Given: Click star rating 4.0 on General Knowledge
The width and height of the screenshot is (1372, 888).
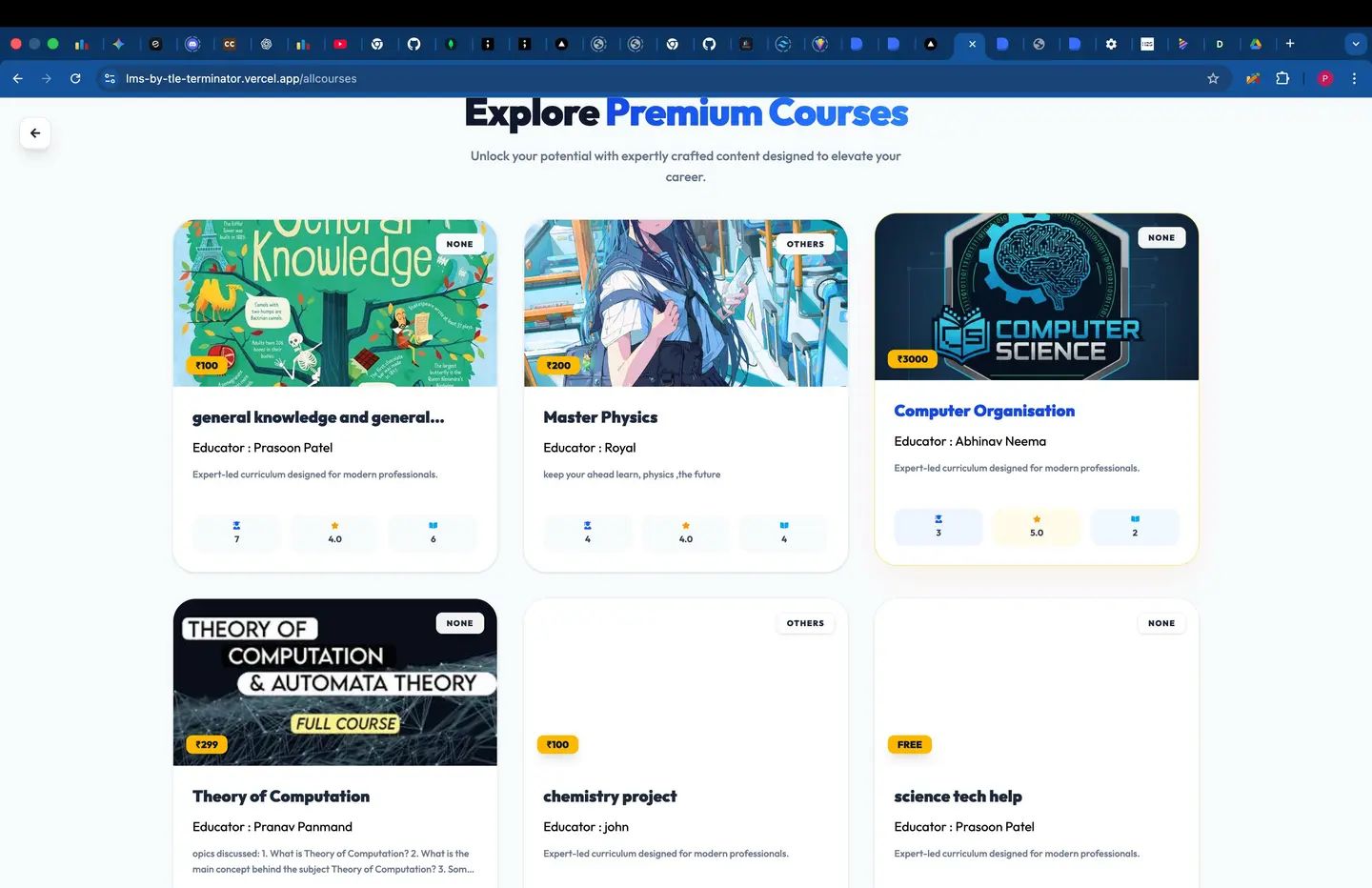Looking at the screenshot, I should (335, 533).
